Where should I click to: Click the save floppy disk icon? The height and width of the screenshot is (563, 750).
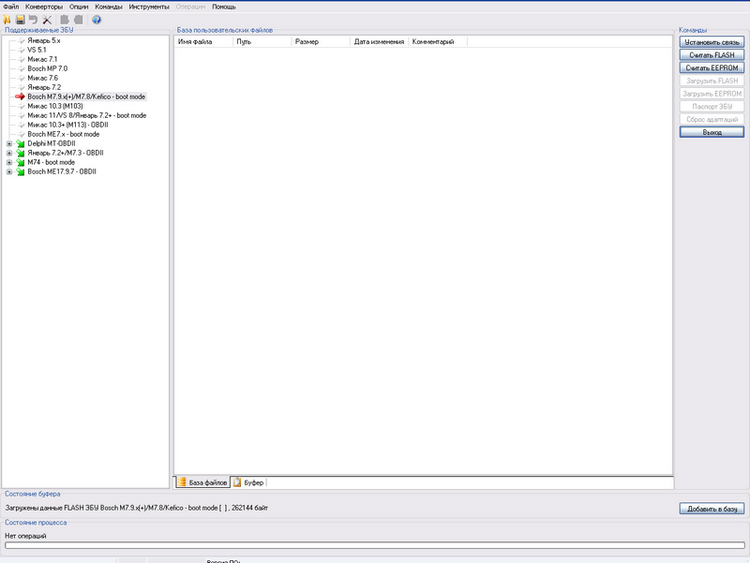pyautogui.click(x=20, y=20)
